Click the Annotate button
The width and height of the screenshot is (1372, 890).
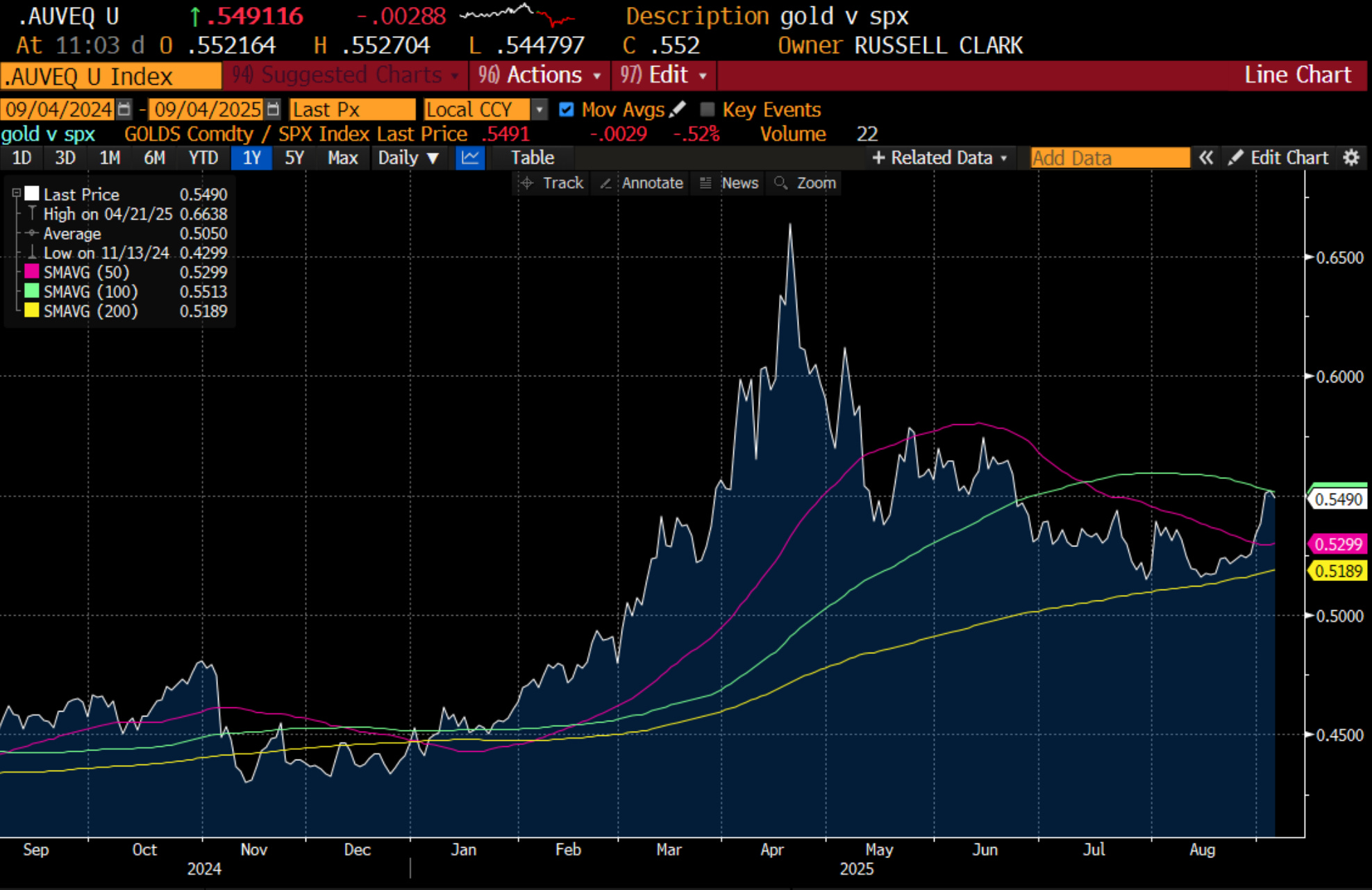[x=642, y=183]
